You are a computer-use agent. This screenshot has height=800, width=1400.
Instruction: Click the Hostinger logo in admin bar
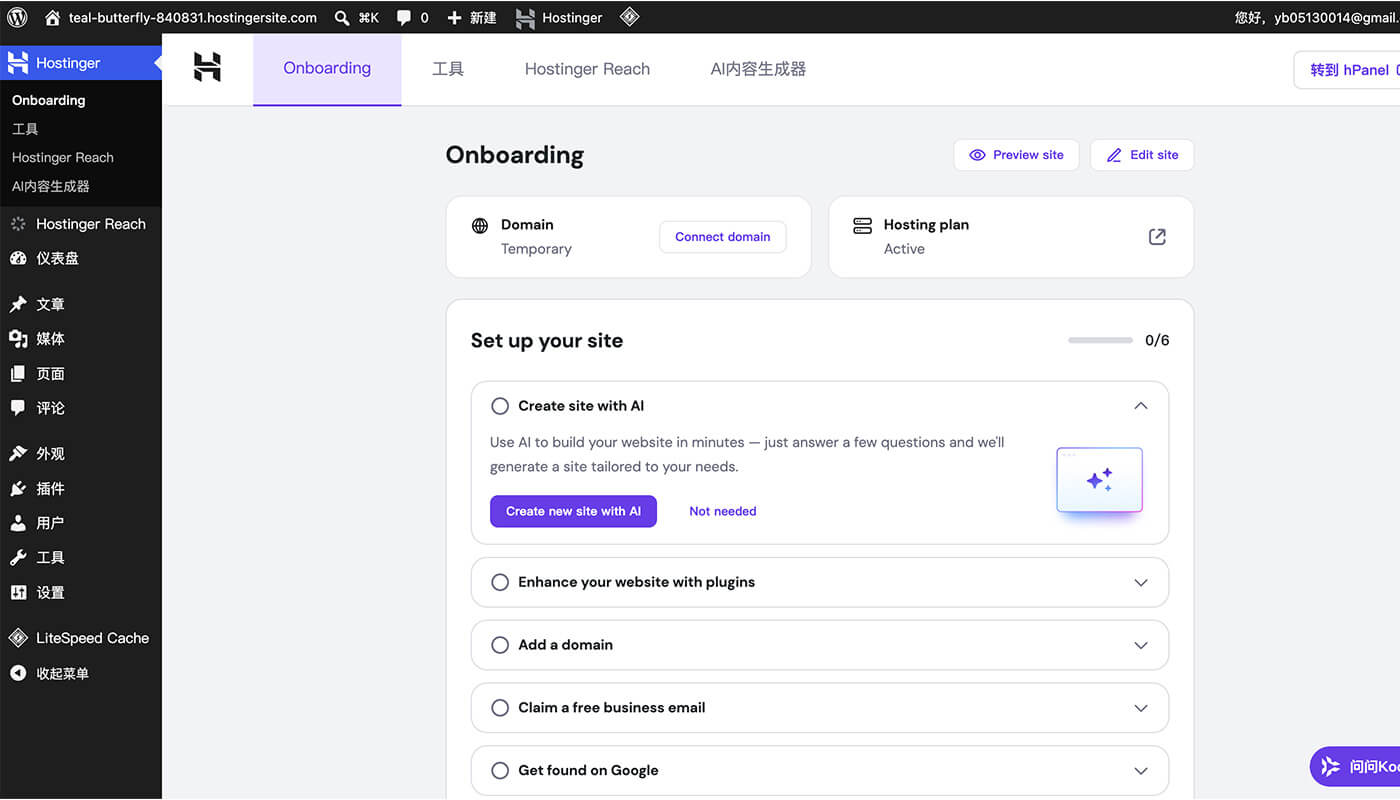click(x=525, y=17)
